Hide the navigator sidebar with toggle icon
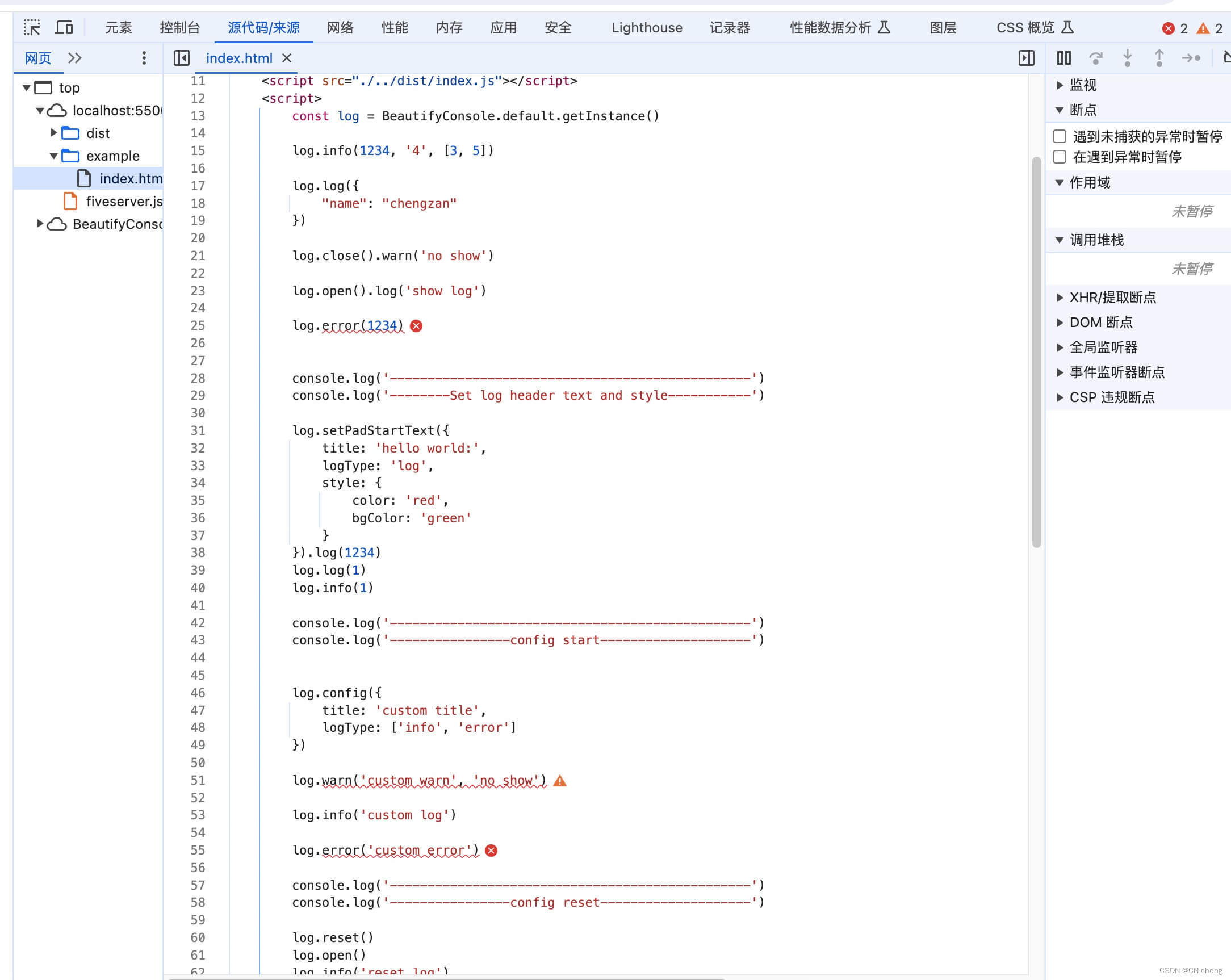1231x980 pixels. [x=182, y=58]
